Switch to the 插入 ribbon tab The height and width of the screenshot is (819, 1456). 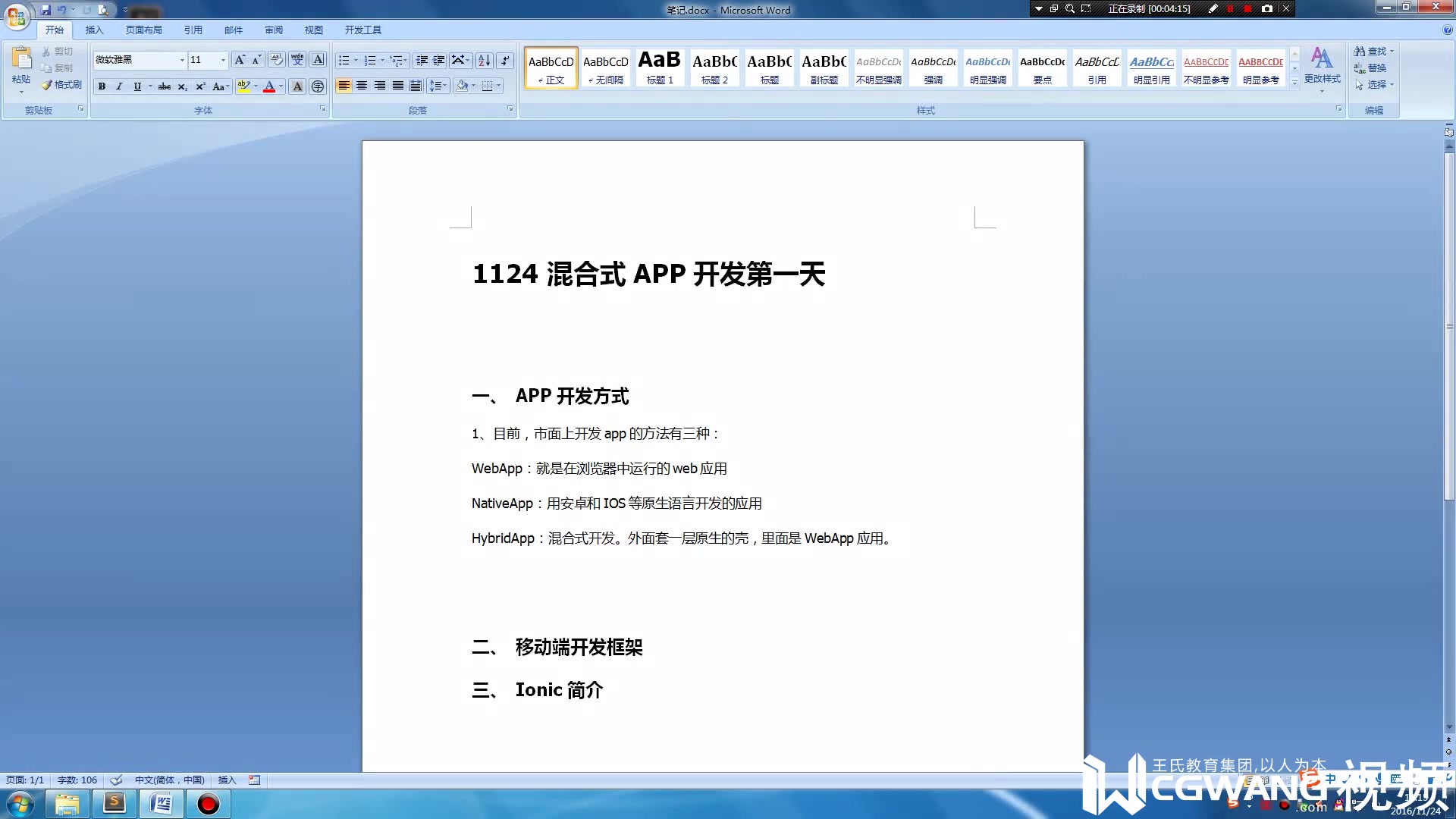point(94,30)
